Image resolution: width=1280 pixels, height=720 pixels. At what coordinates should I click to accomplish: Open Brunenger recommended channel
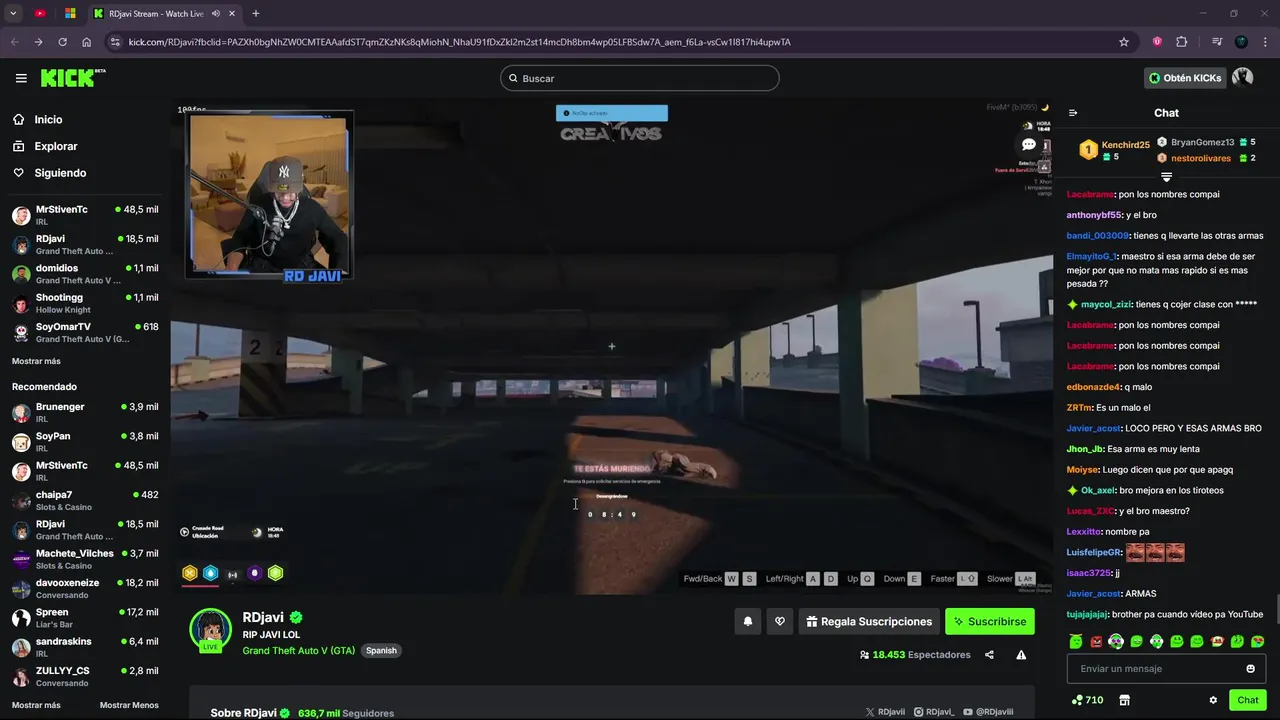pos(85,412)
